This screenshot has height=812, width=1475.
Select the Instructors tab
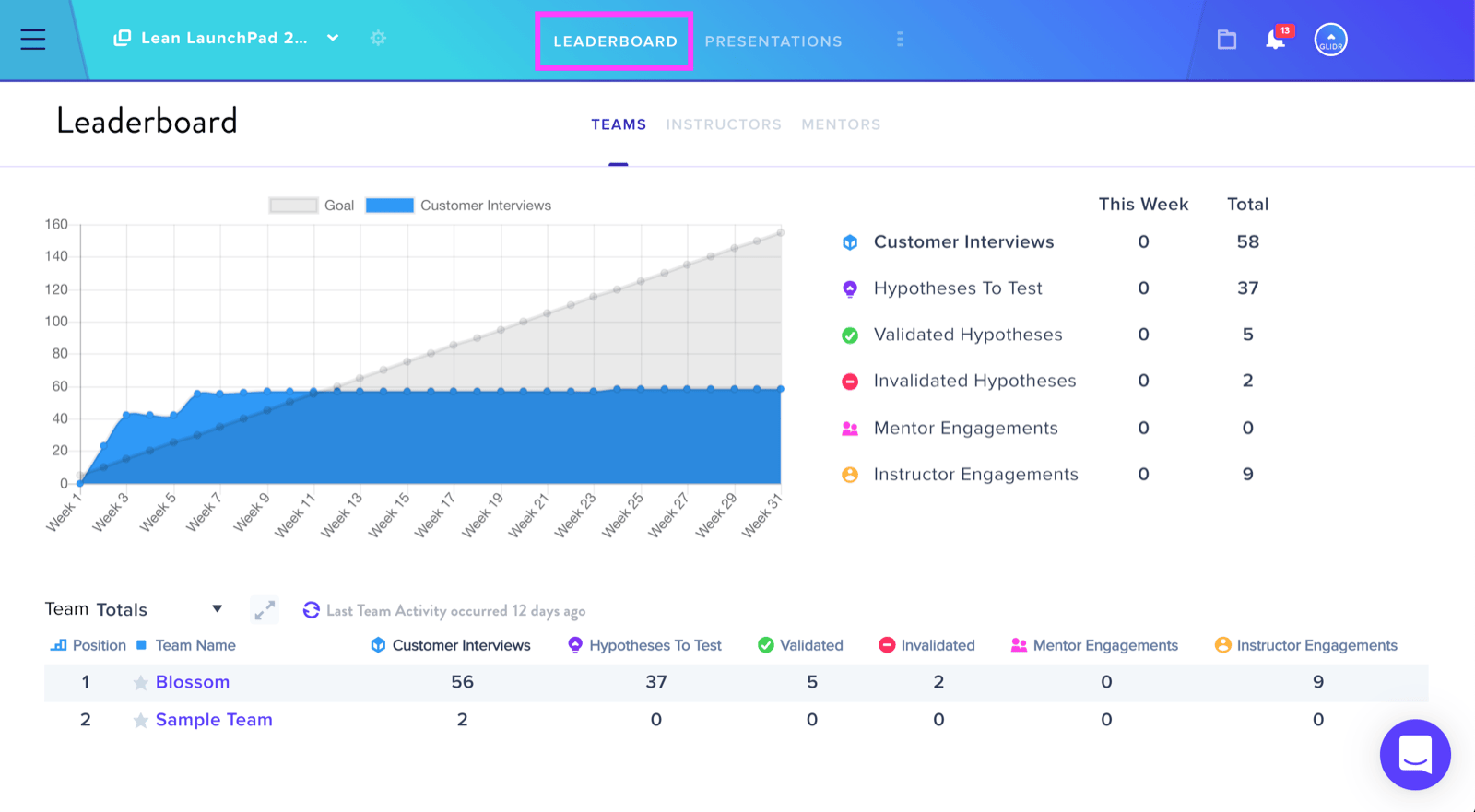pos(724,124)
